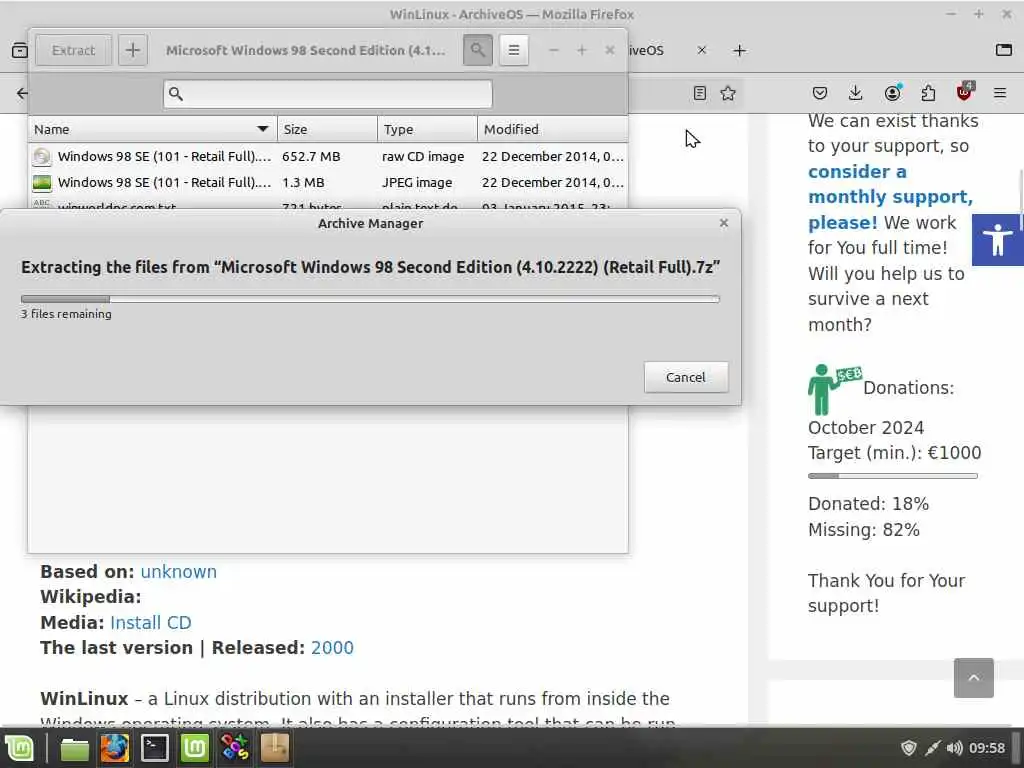This screenshot has height=768, width=1024.
Task: Open the 2000 release year link
Action: click(332, 648)
